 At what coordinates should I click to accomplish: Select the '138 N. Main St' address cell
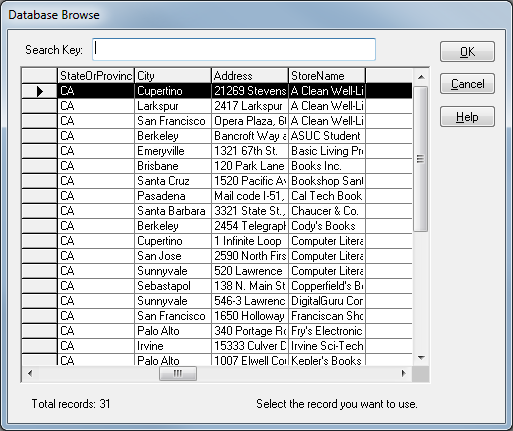tap(250, 286)
